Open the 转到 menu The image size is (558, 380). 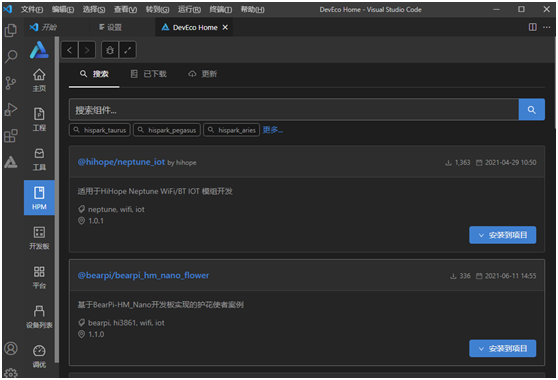point(157,10)
